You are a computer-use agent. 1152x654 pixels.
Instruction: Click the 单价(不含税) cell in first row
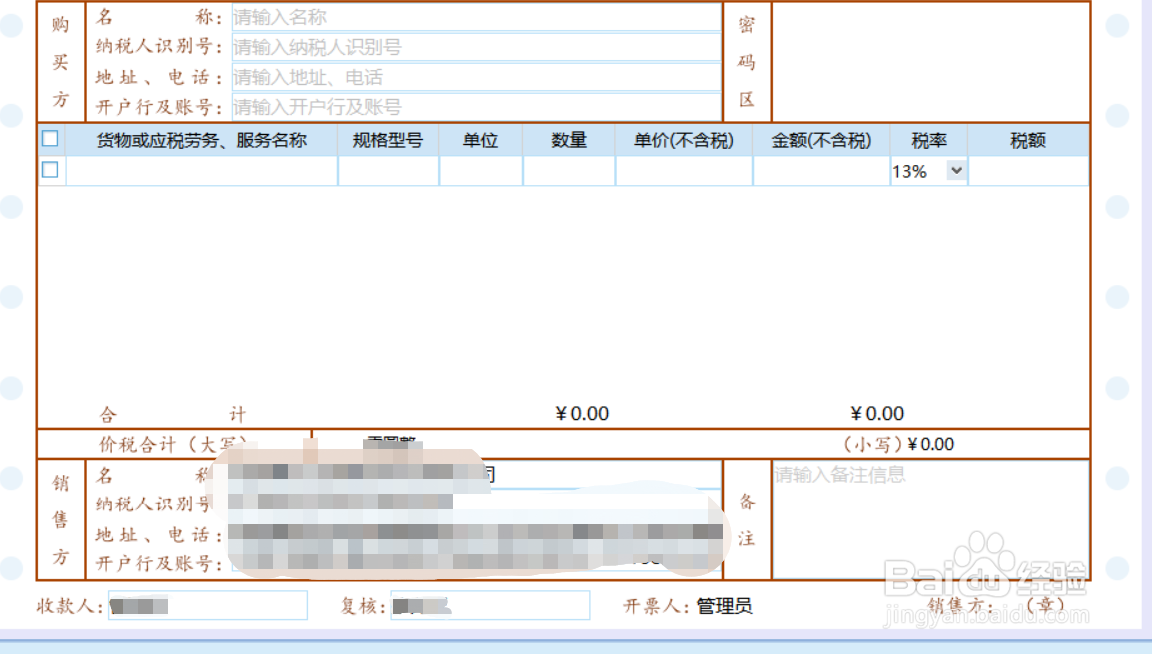point(684,171)
